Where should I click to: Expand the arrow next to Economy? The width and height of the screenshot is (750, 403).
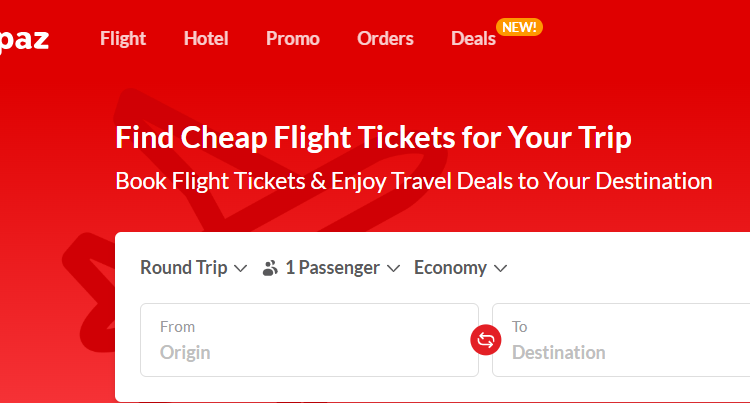coord(501,268)
